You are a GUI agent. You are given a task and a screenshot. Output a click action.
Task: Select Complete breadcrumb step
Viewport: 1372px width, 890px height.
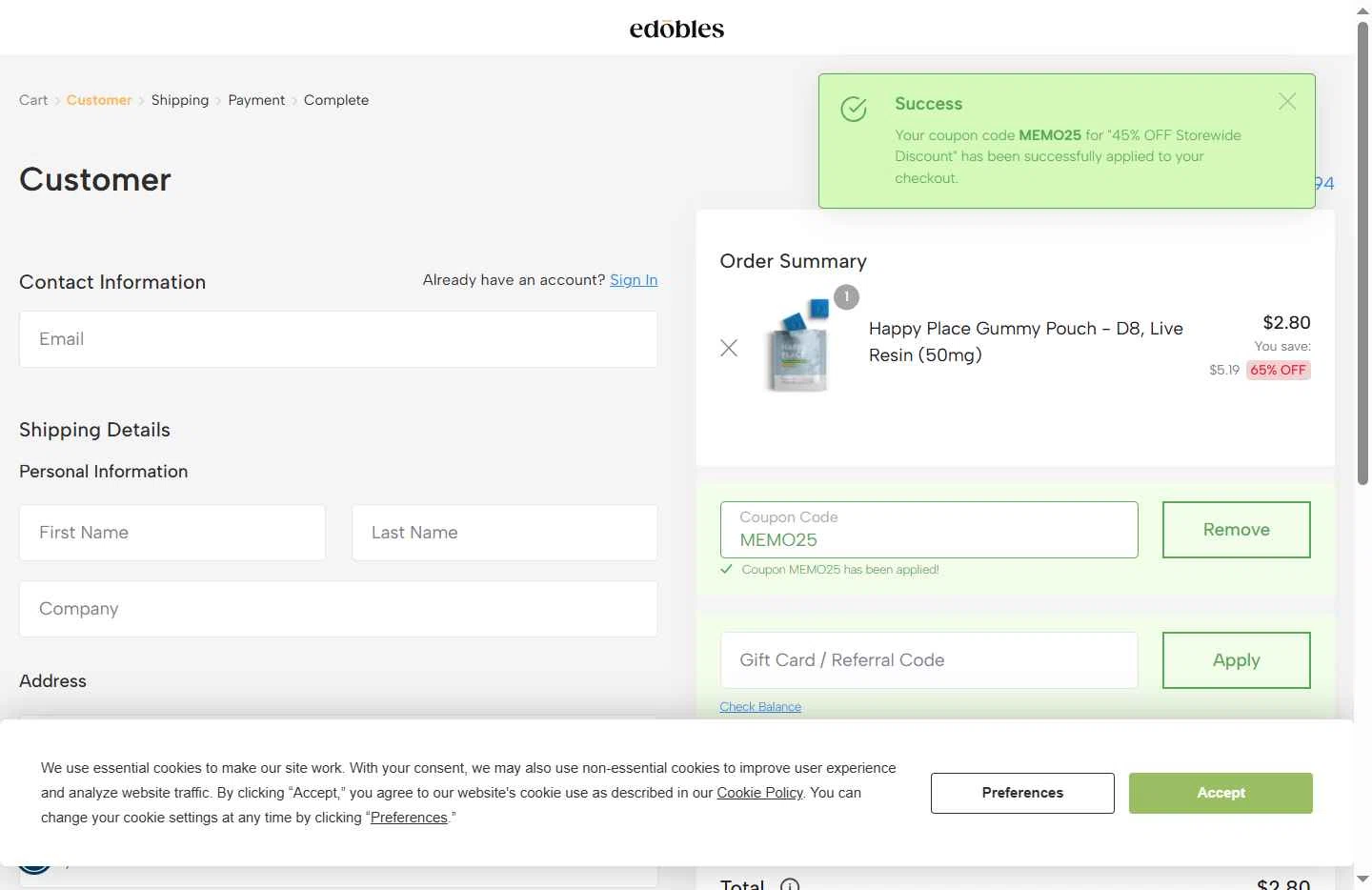(336, 100)
